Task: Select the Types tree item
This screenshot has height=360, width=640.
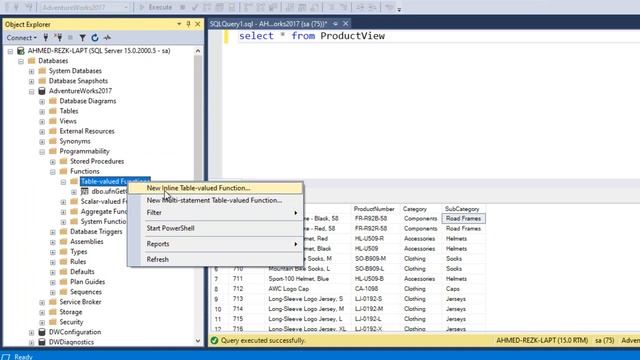Action: 78,252
